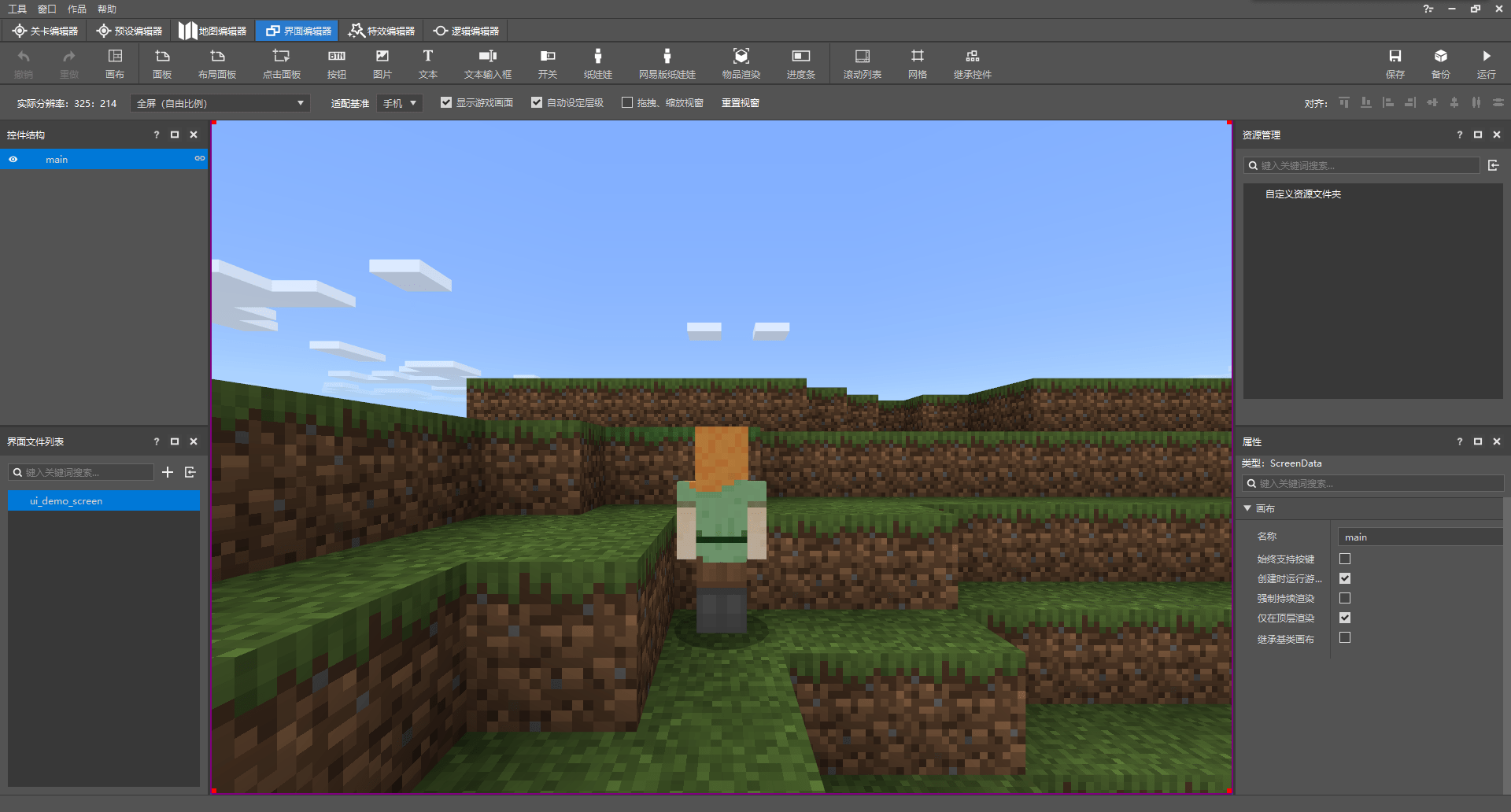Insert a 物品渲染 item render control
Screen dimensions: 1511x812
click(x=741, y=63)
